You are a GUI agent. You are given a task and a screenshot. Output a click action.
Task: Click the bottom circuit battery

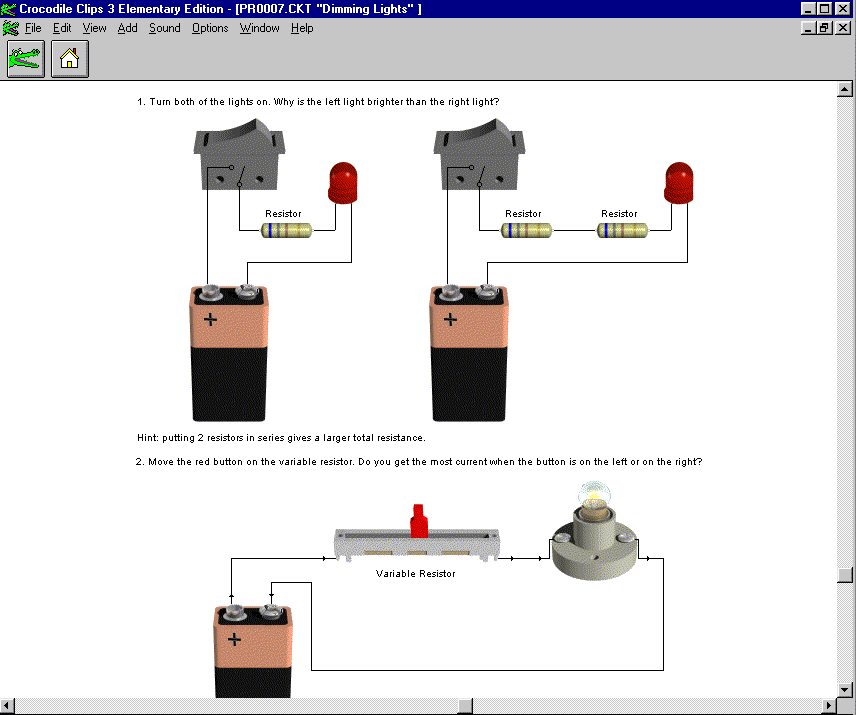pyautogui.click(x=253, y=651)
